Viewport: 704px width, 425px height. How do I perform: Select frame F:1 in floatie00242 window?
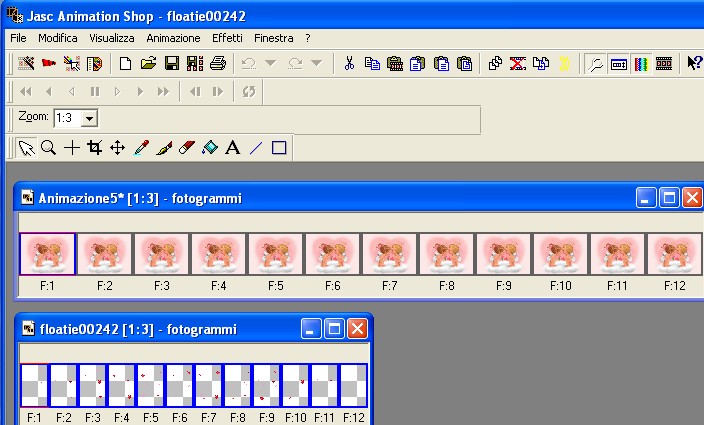[x=34, y=386]
